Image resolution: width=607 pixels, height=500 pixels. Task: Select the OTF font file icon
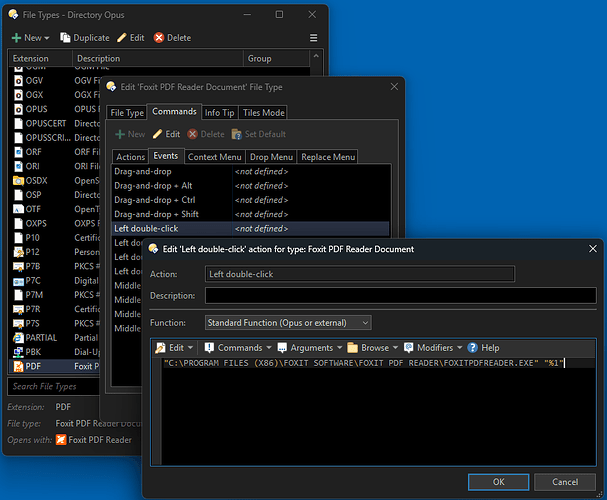pos(18,209)
